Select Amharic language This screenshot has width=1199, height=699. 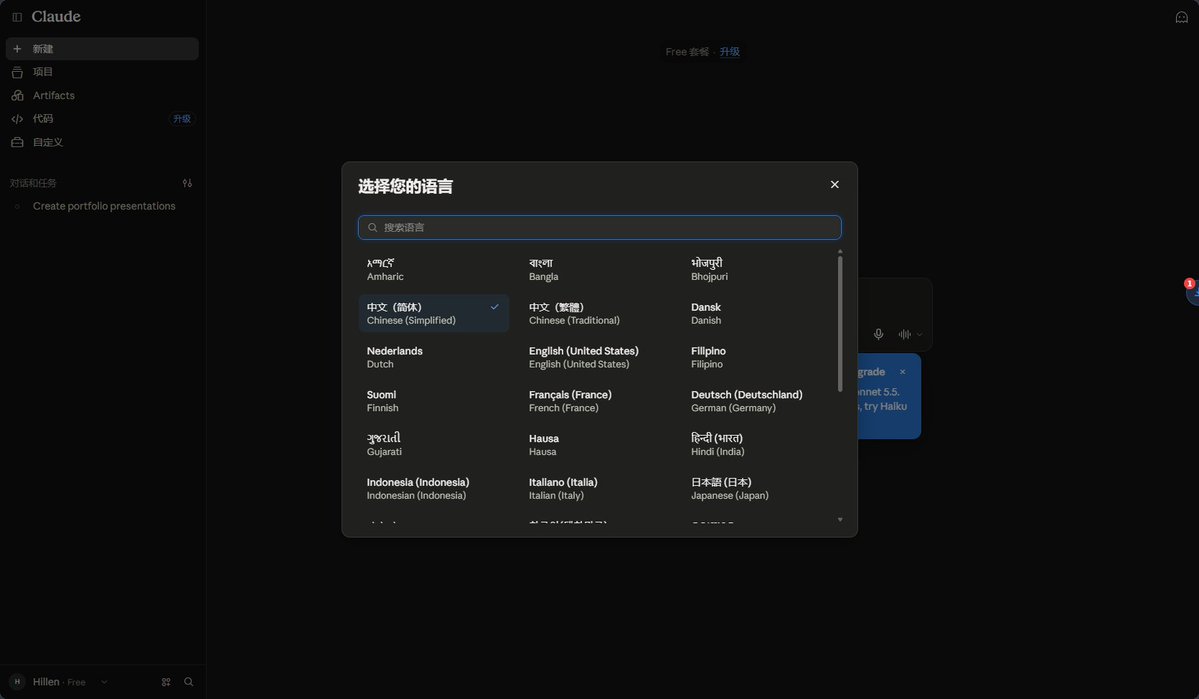point(434,269)
